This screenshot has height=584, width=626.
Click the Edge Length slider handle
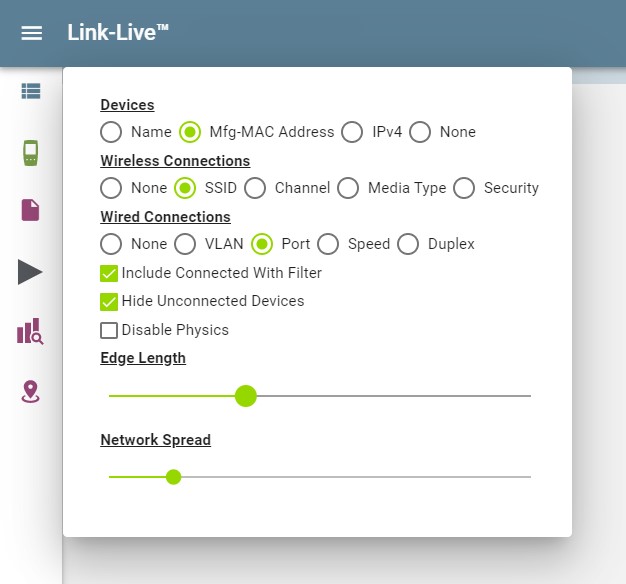pyautogui.click(x=246, y=396)
